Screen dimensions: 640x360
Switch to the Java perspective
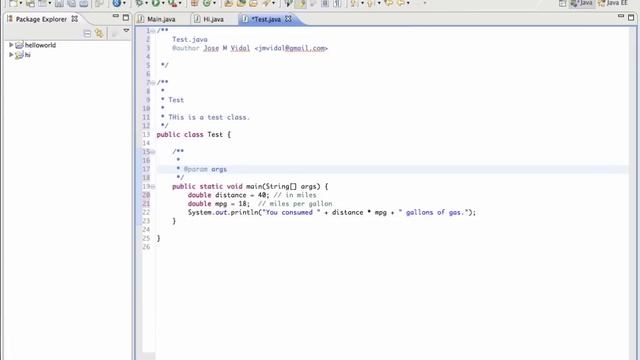tap(582, 3)
